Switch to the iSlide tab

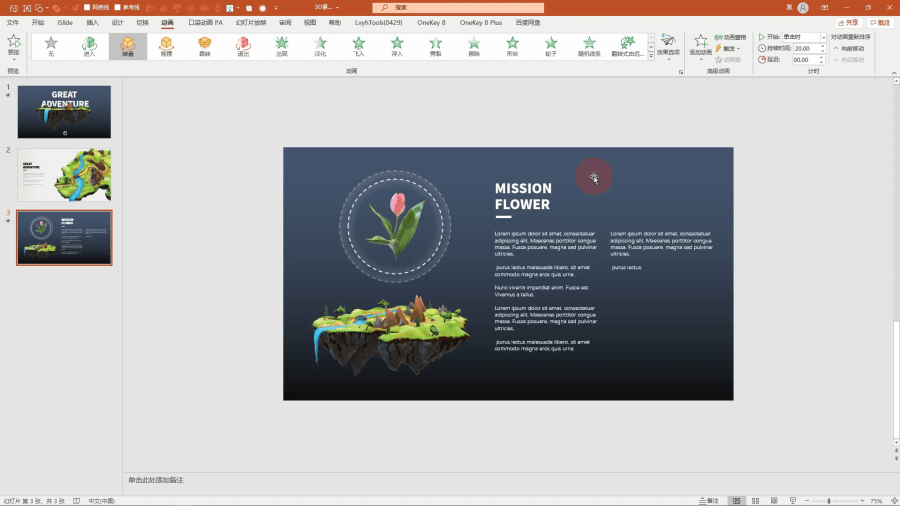(x=65, y=22)
